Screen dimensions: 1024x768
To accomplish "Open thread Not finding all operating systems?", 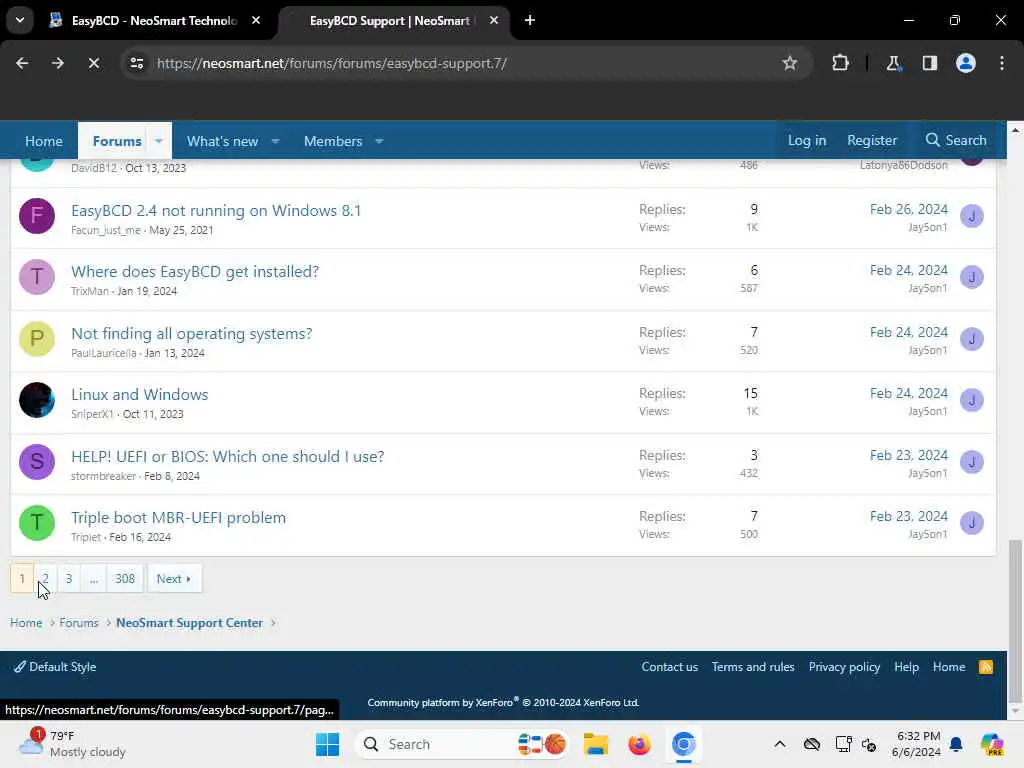I will pyautogui.click(x=191, y=333).
